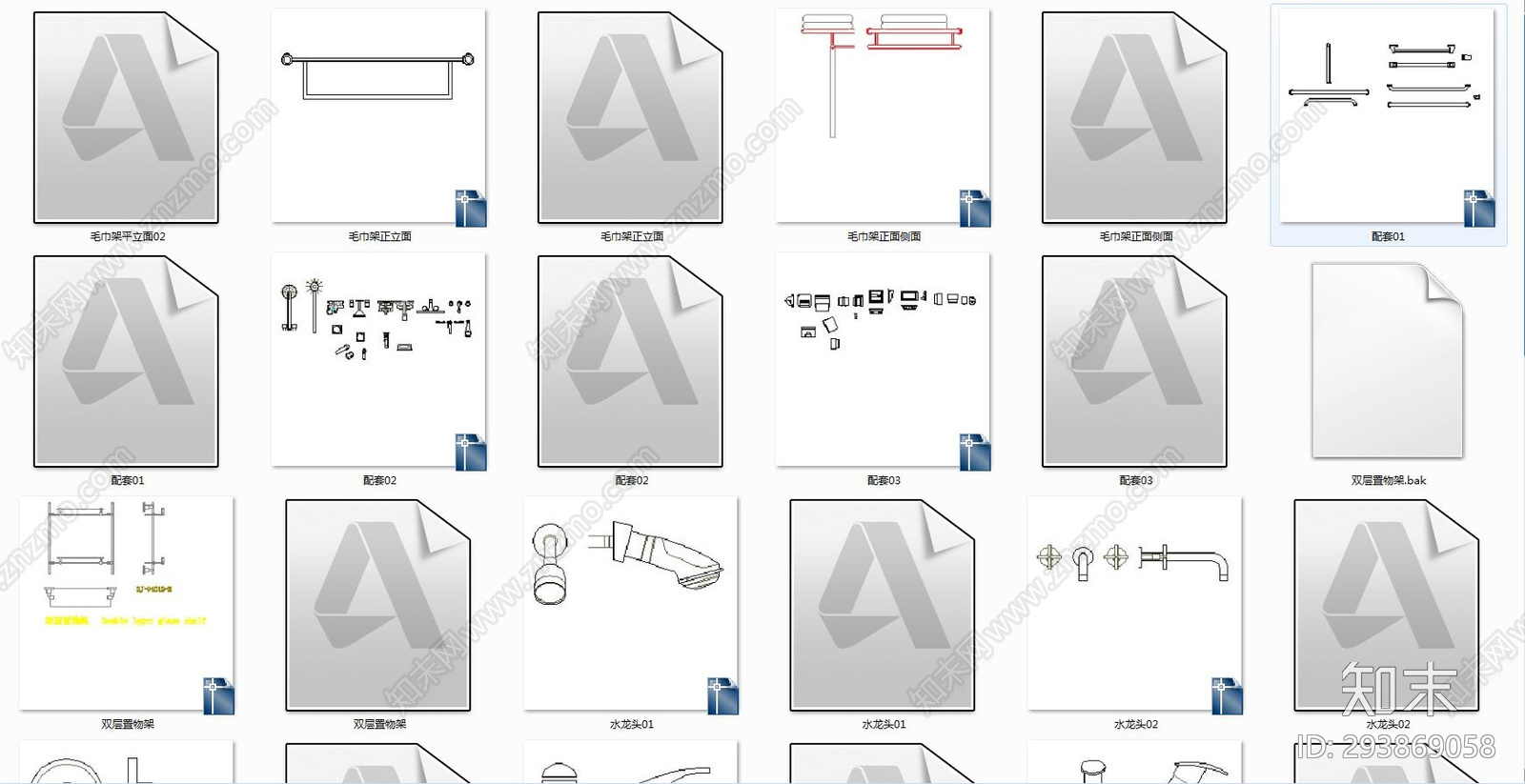The height and width of the screenshot is (784, 1525).
Task: Select the 毛巾架正面侧面 file with Autodesk icon
Action: coord(1134,118)
